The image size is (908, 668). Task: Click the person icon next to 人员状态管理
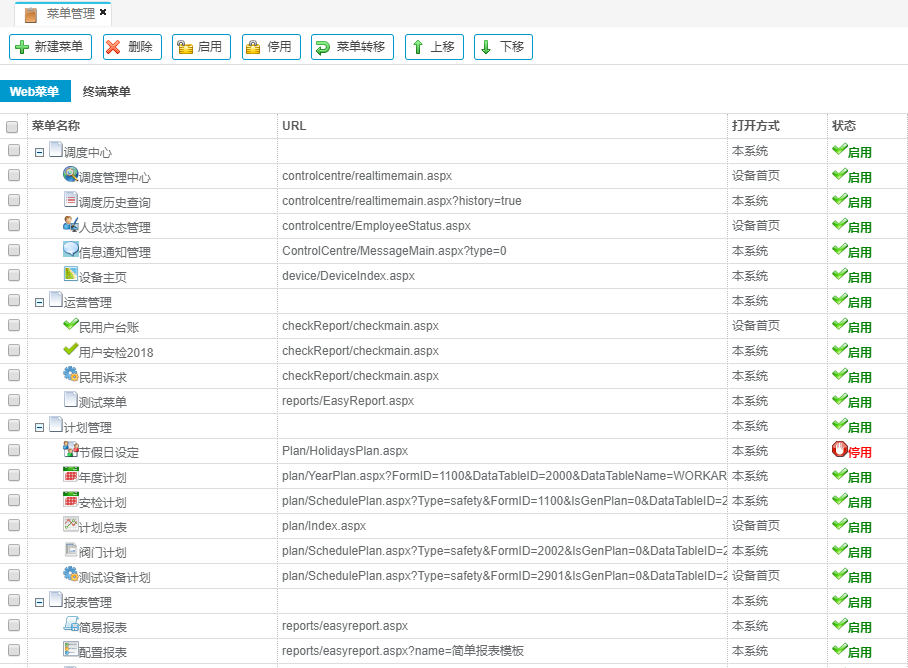pyautogui.click(x=70, y=224)
